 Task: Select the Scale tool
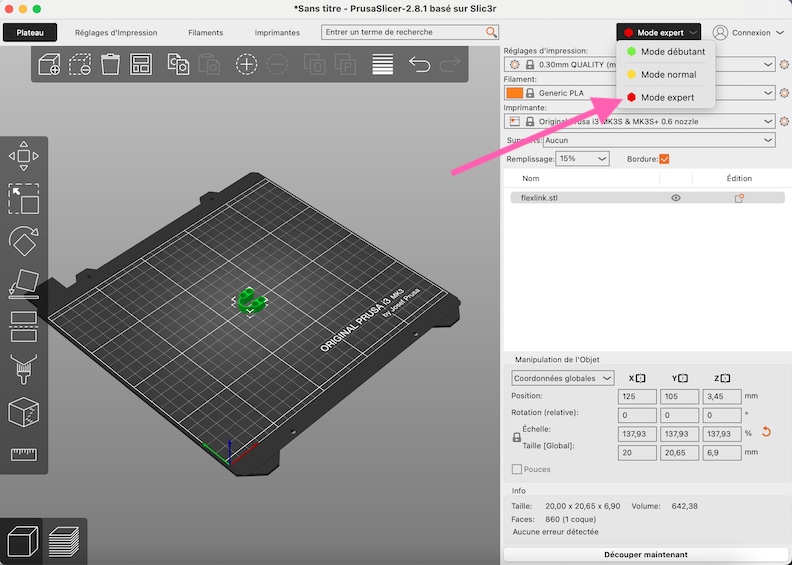tap(24, 198)
